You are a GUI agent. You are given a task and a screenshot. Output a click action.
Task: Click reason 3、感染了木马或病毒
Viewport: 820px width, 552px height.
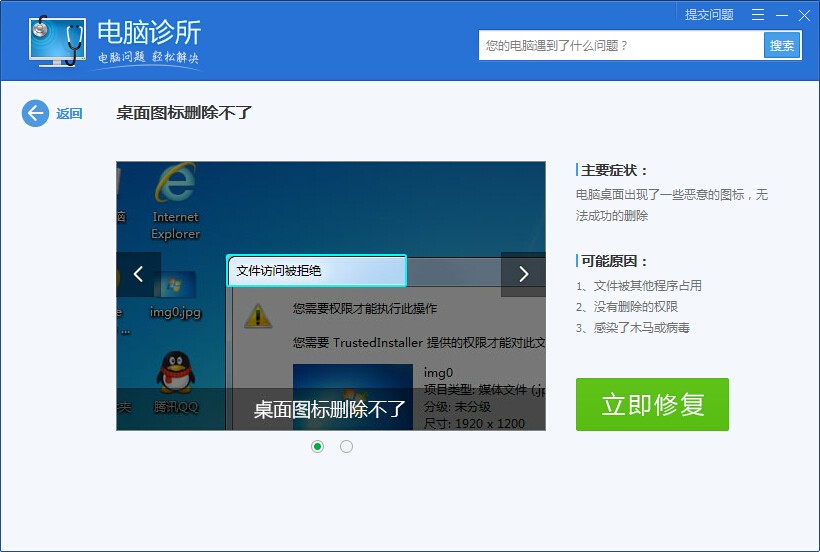(633, 328)
